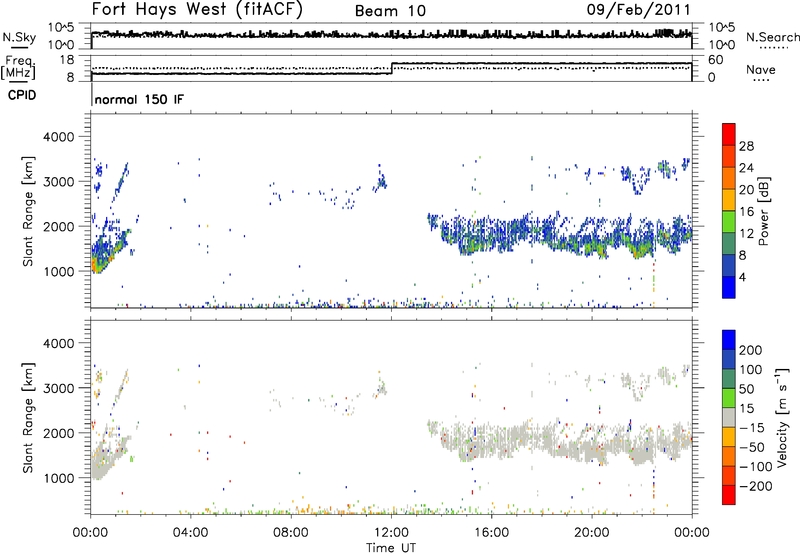Click the 2000 tick on velocity panel axis

(x=58, y=433)
